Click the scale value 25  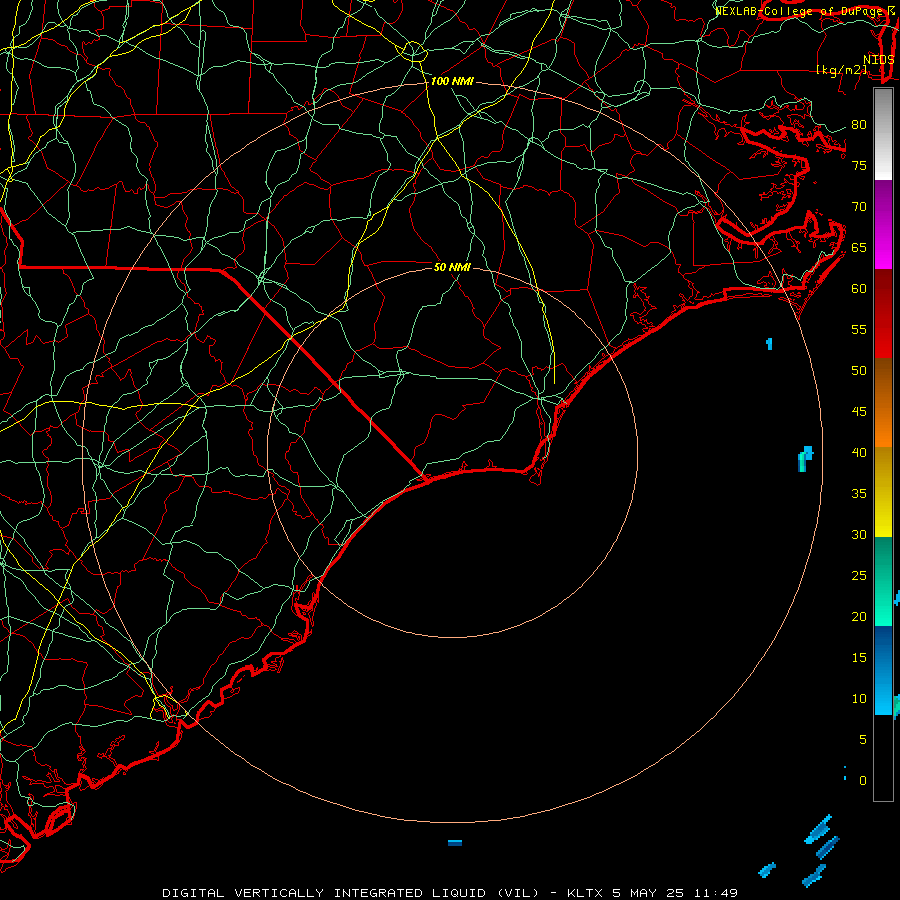pyautogui.click(x=859, y=576)
